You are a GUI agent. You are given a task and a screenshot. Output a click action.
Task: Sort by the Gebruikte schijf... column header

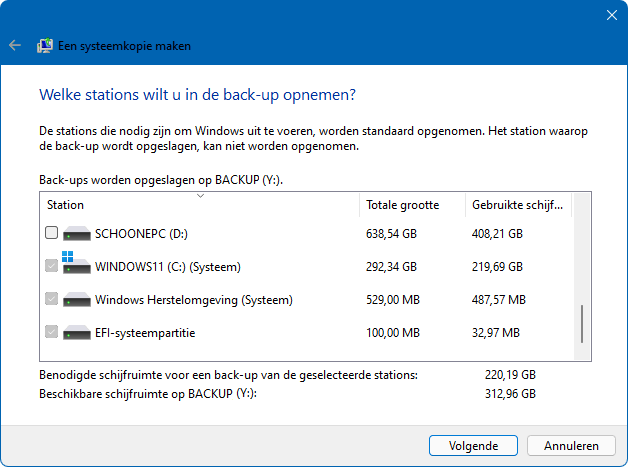pyautogui.click(x=518, y=205)
